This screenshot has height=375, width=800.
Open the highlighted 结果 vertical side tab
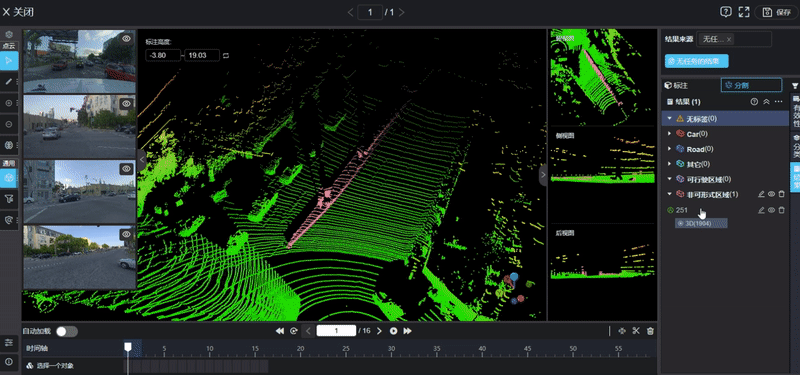click(795, 177)
